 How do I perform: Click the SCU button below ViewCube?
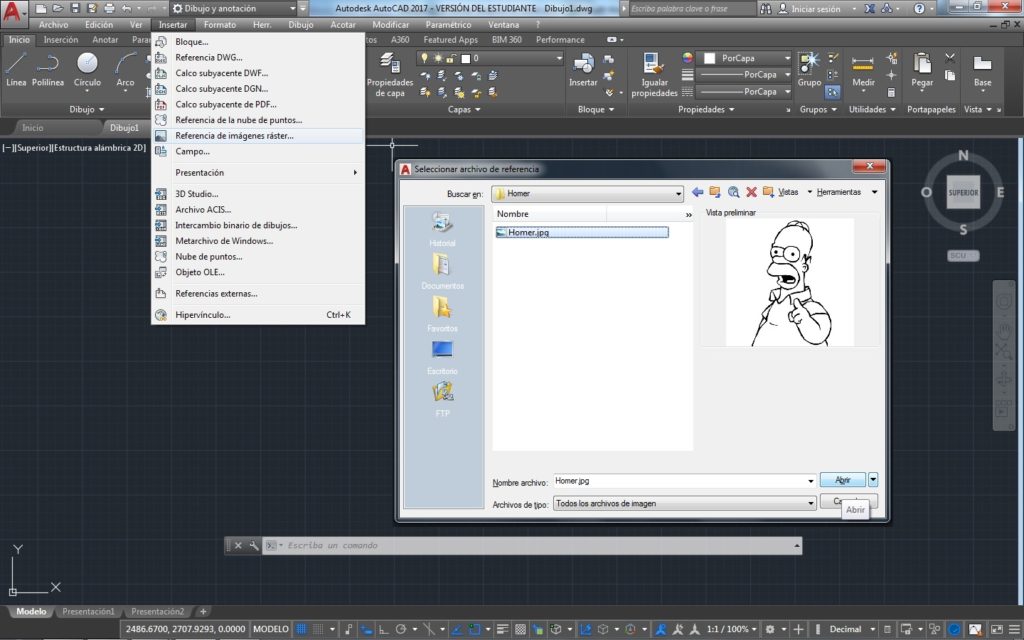coord(963,255)
